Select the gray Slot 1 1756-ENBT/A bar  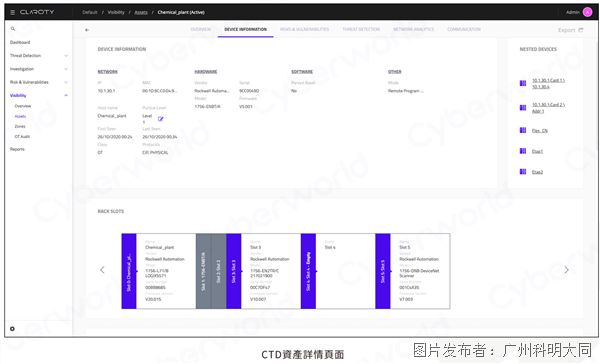(204, 271)
